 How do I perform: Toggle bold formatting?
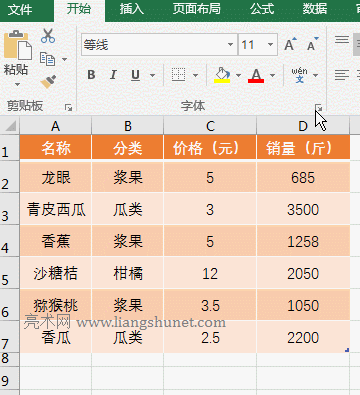(91, 75)
